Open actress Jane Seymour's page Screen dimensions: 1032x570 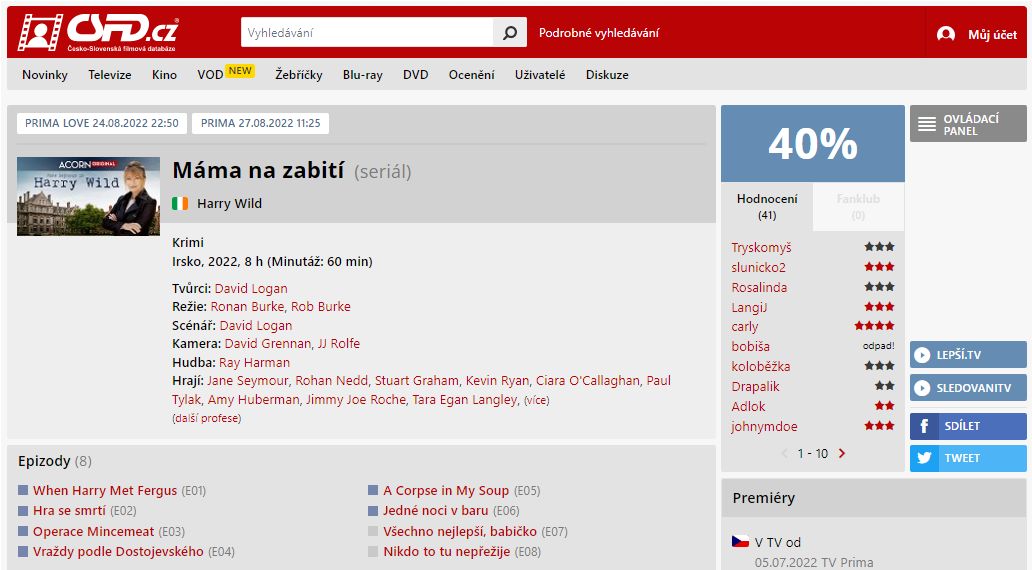[x=247, y=380]
